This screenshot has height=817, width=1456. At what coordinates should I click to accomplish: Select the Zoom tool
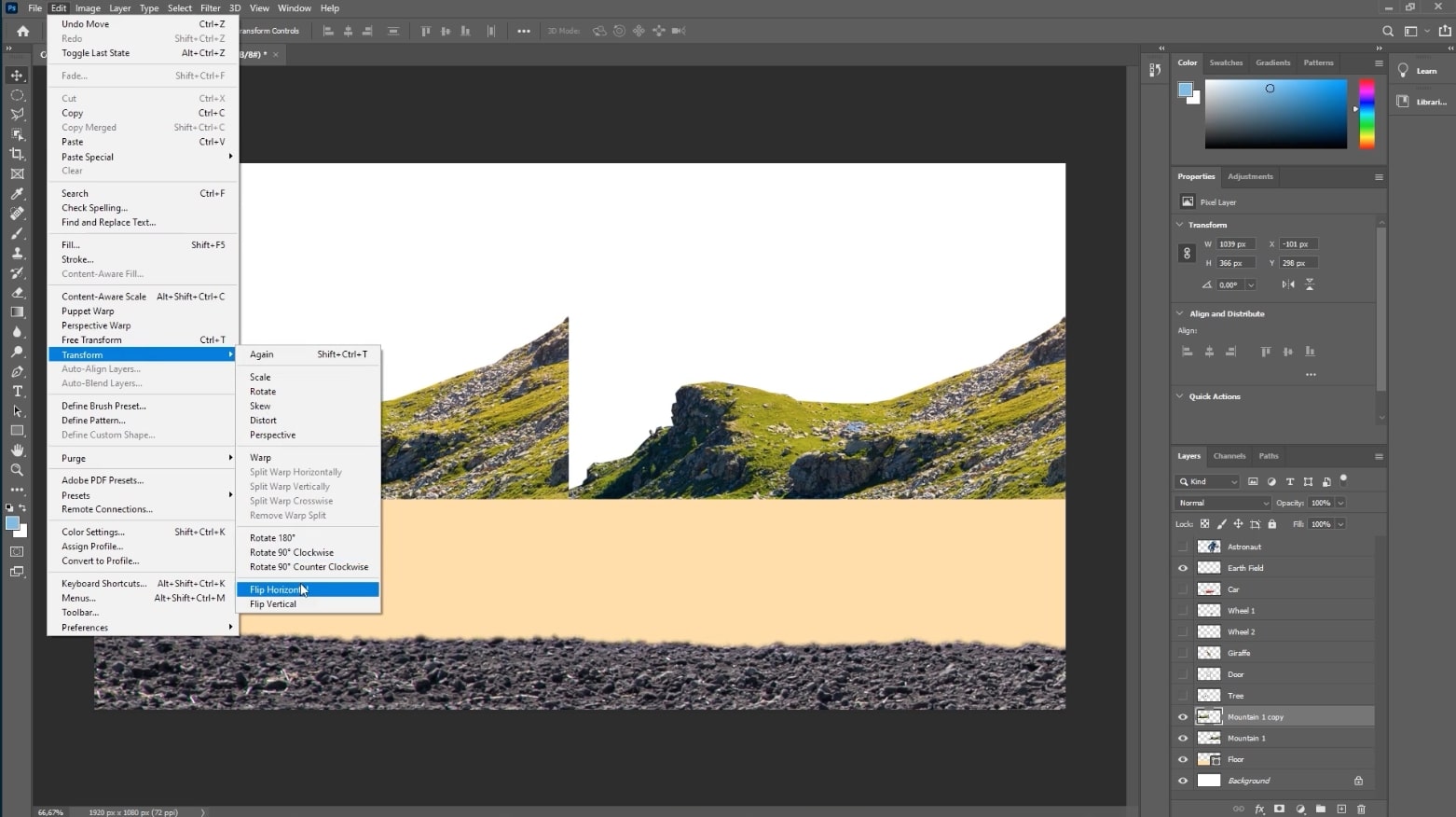(16, 470)
